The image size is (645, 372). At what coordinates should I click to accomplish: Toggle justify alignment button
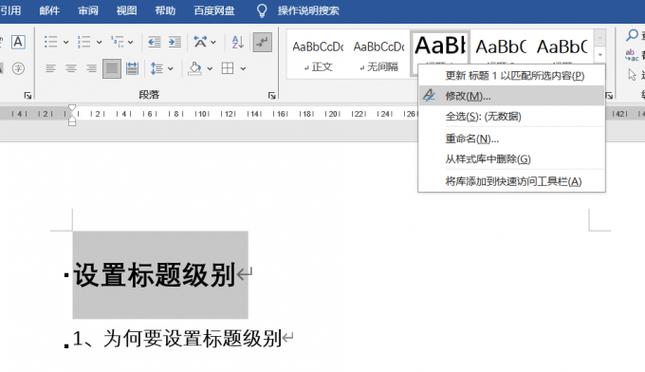111,68
